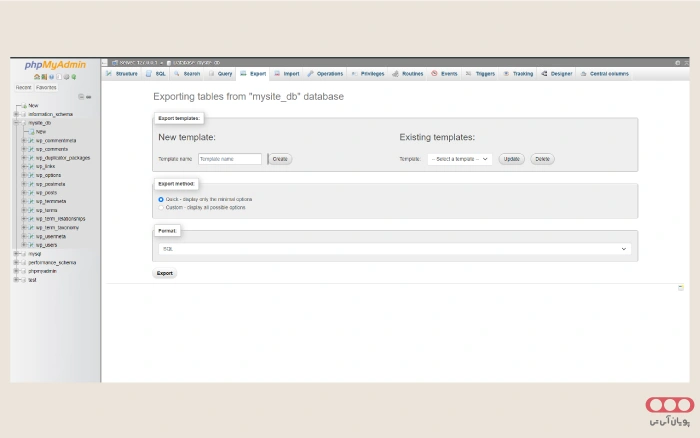Open the Select a template dropdown
Screen dimensions: 700x438
click(459, 159)
